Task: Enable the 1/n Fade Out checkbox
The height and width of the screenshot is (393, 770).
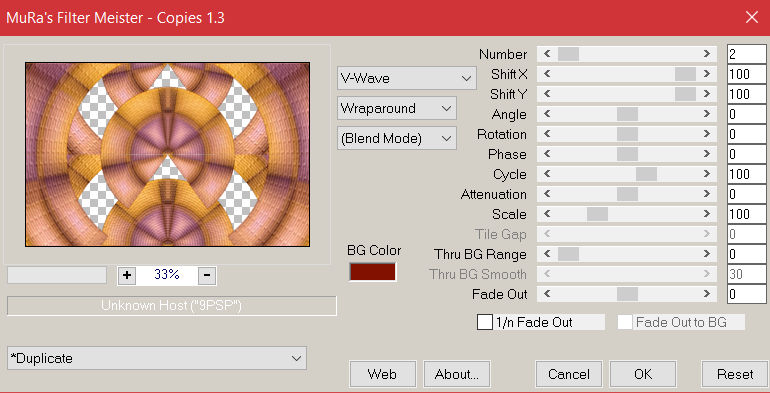Action: [485, 323]
